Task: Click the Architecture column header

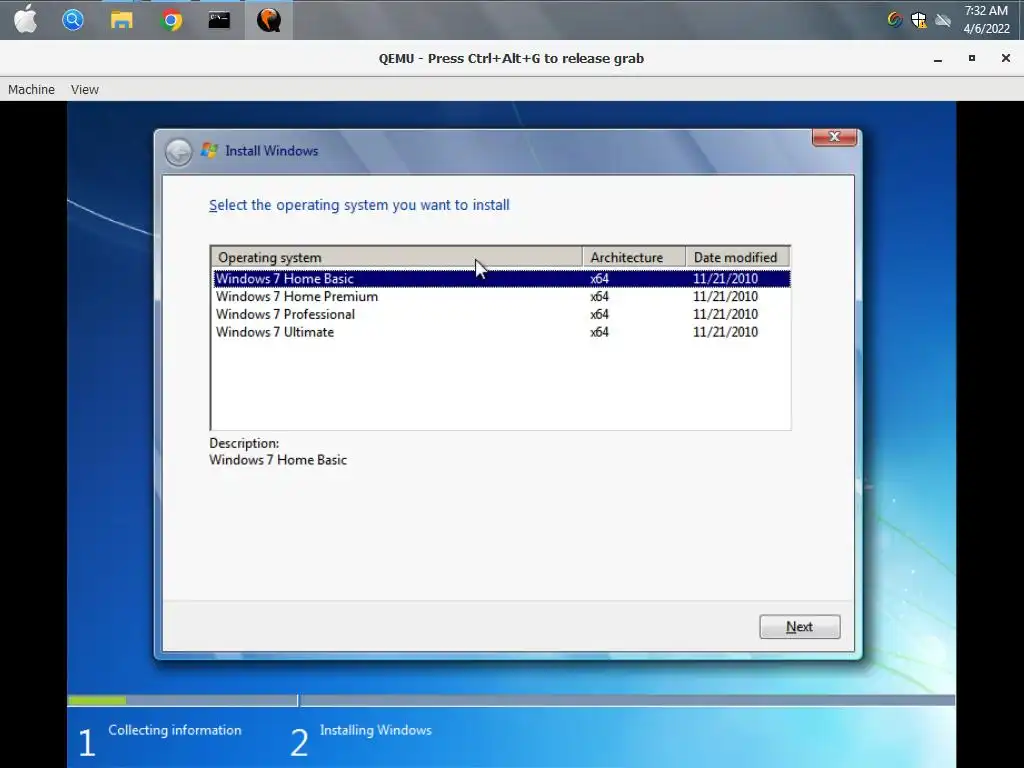Action: (x=633, y=257)
